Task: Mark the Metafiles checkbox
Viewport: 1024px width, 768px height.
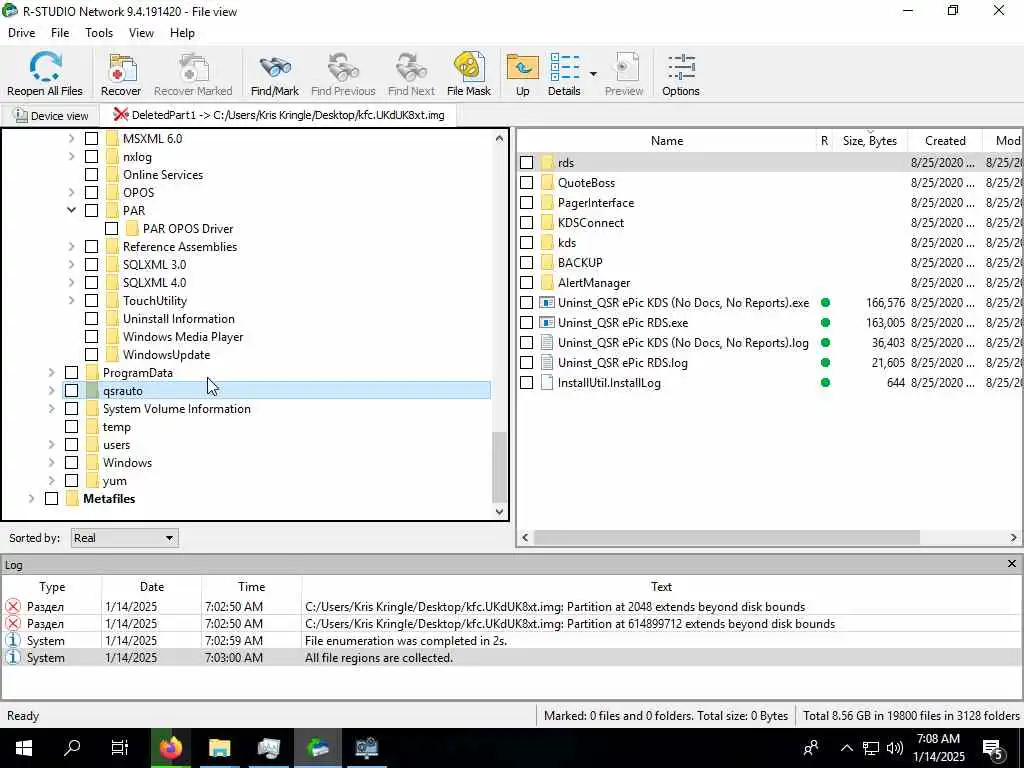Action: click(52, 499)
